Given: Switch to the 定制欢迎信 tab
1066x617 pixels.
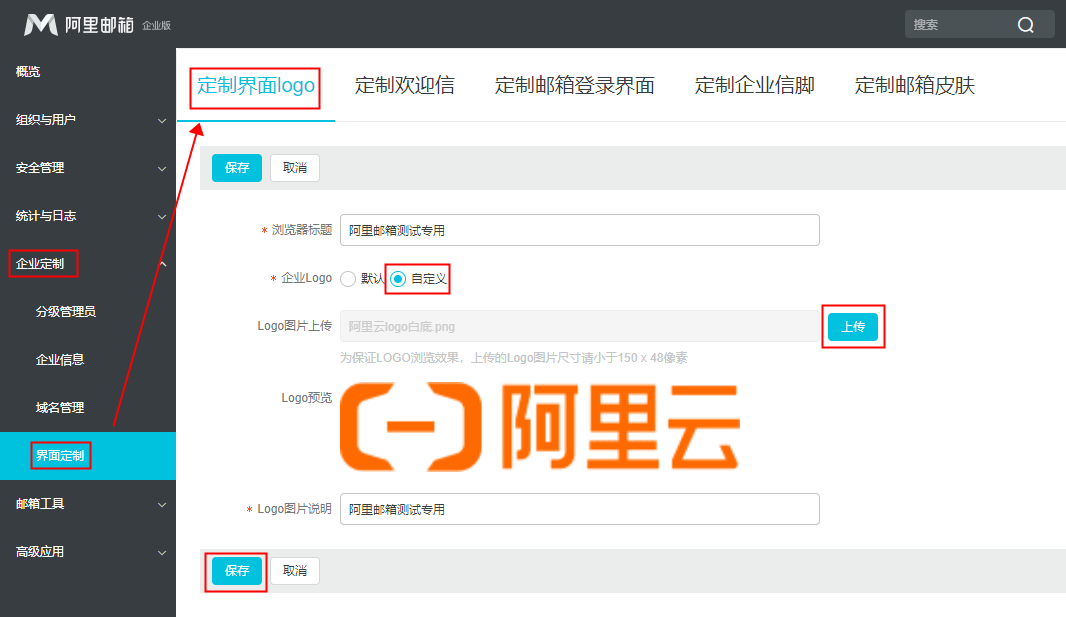Looking at the screenshot, I should coord(404,86).
